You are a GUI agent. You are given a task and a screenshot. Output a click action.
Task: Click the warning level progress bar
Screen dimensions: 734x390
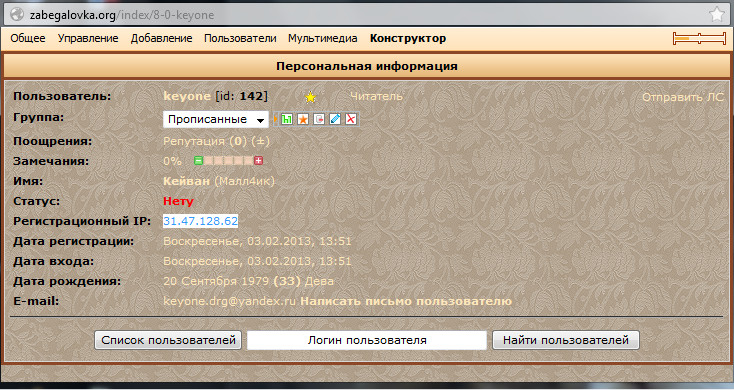(x=228, y=161)
